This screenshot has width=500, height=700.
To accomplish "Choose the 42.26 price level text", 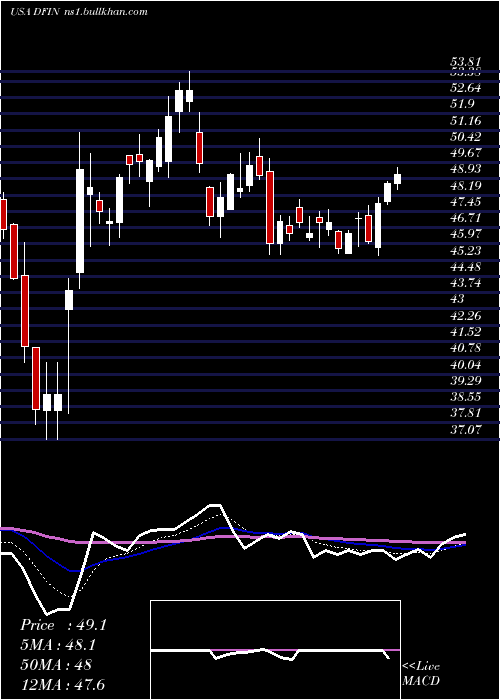I will click(x=465, y=316).
